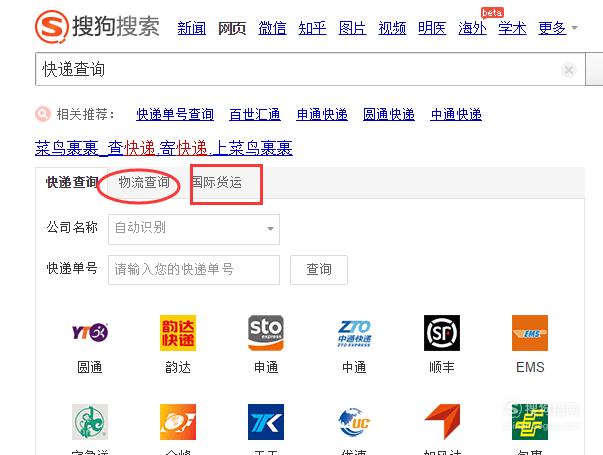This screenshot has width=603, height=455.
Task: Open the 微信 search category
Action: pyautogui.click(x=272, y=28)
